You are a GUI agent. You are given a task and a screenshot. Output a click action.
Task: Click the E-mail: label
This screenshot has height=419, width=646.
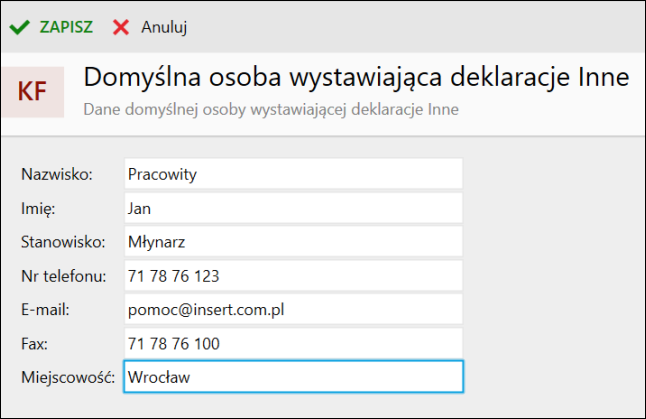coord(45,309)
